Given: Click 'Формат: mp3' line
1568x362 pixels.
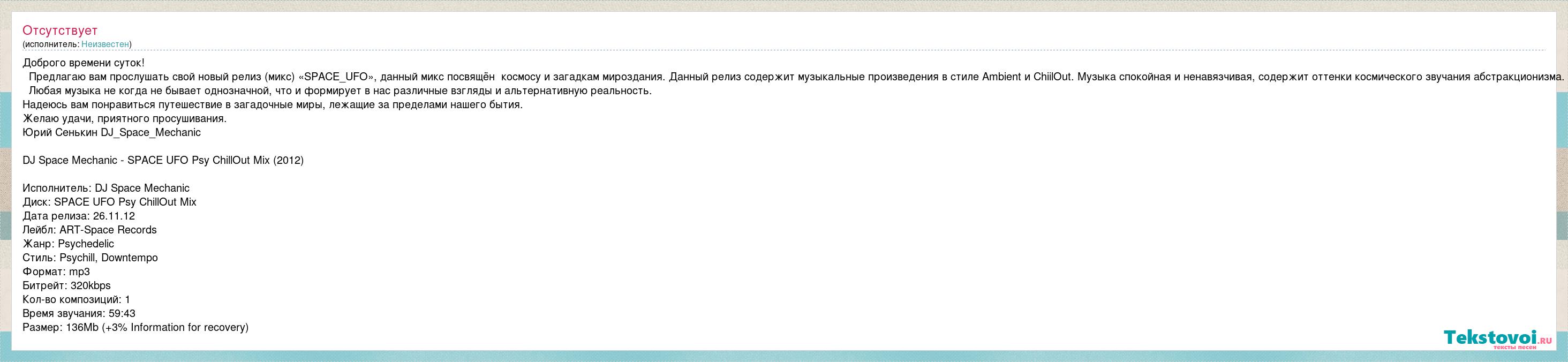Looking at the screenshot, I should tap(56, 272).
